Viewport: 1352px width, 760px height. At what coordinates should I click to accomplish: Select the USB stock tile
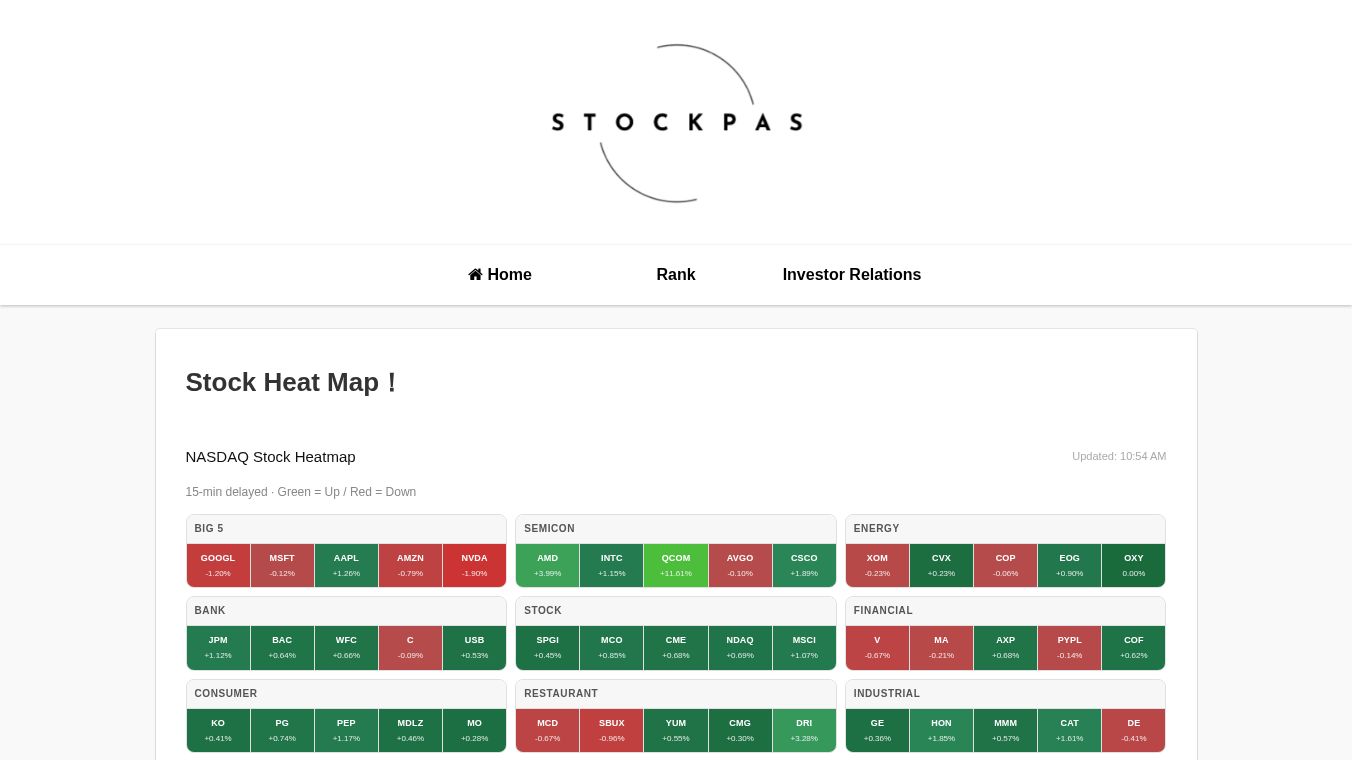474,648
